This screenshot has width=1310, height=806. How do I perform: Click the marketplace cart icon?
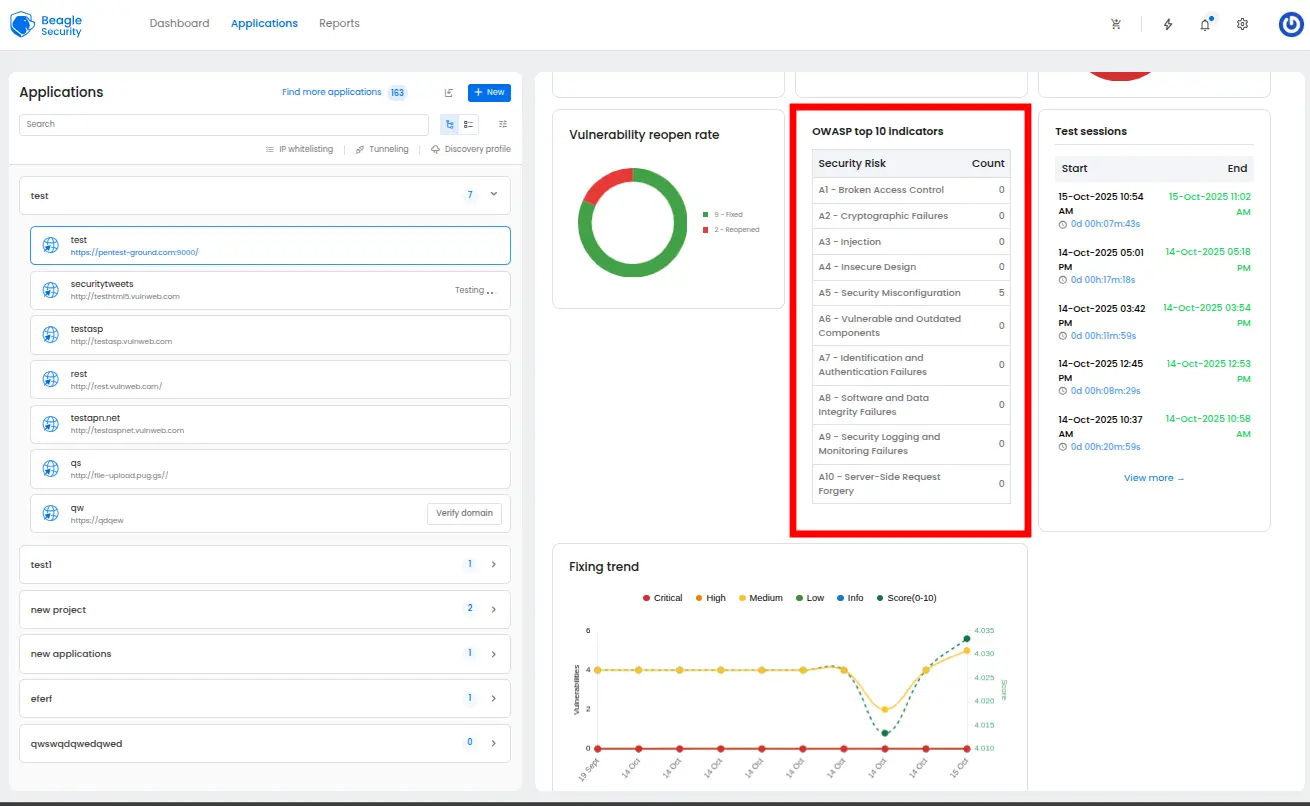click(1116, 24)
